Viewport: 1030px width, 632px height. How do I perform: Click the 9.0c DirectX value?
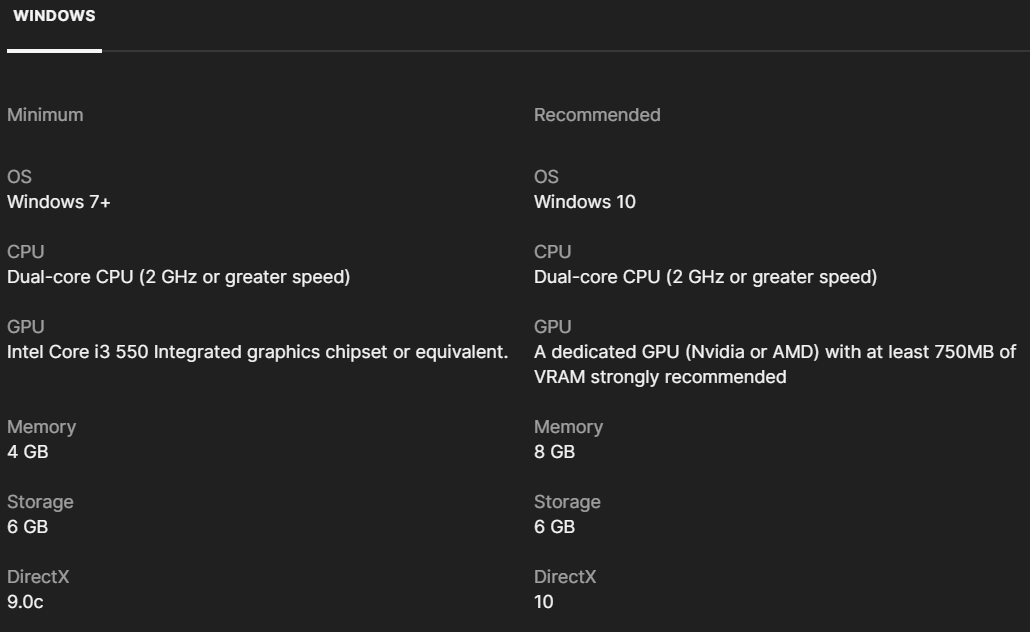point(25,602)
